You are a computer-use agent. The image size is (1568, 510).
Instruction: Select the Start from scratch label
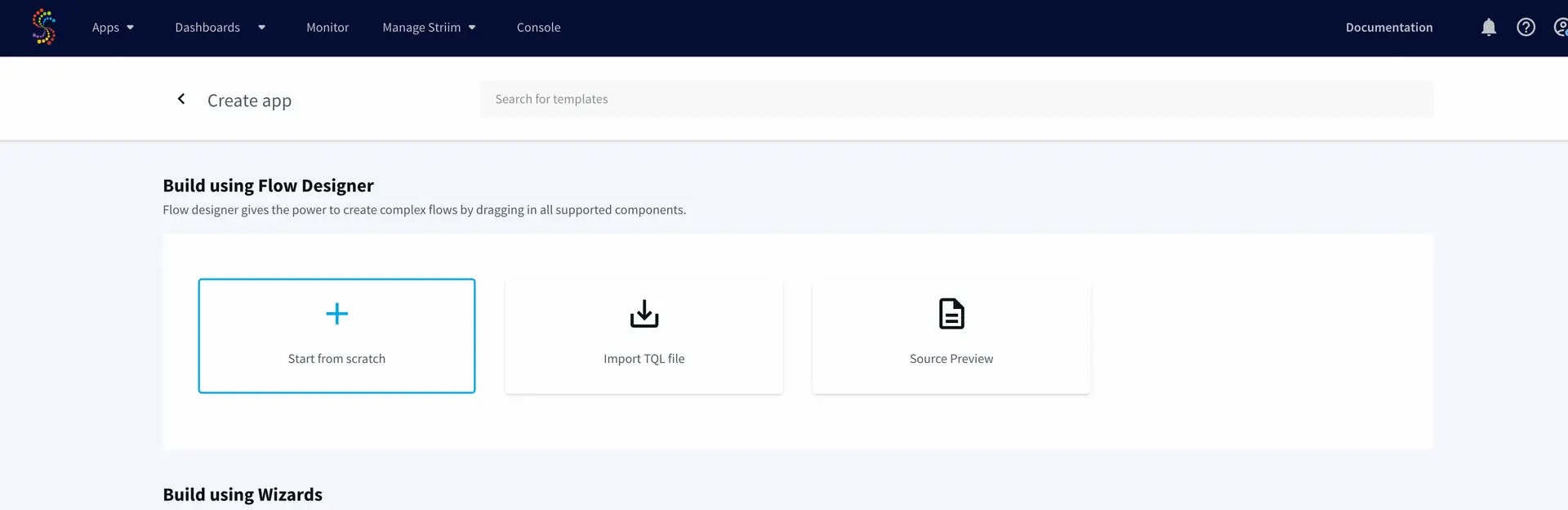(x=336, y=359)
